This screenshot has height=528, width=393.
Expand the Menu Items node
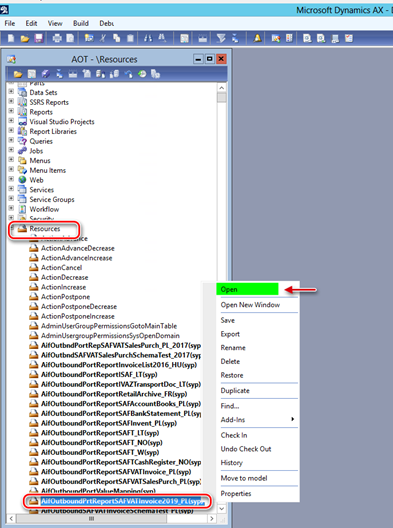coord(11,169)
